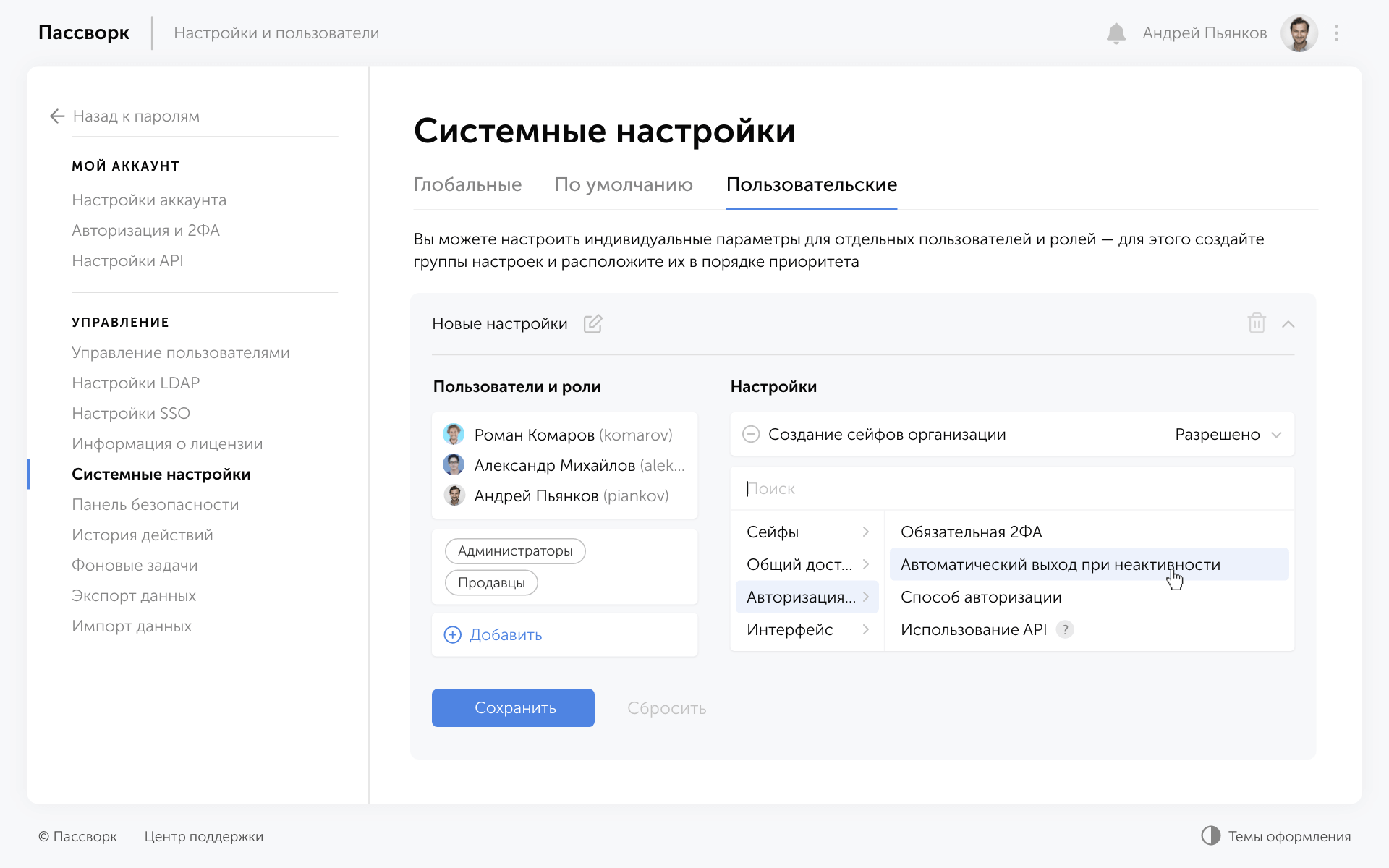Click the «Пассворк» logo
1389x868 pixels.
pyautogui.click(x=84, y=33)
